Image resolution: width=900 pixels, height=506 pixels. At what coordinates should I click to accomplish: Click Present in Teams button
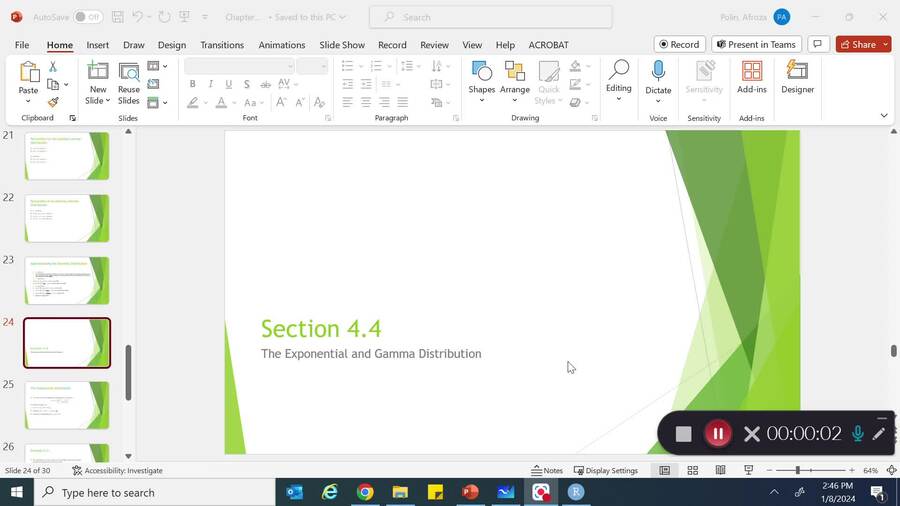click(x=755, y=44)
